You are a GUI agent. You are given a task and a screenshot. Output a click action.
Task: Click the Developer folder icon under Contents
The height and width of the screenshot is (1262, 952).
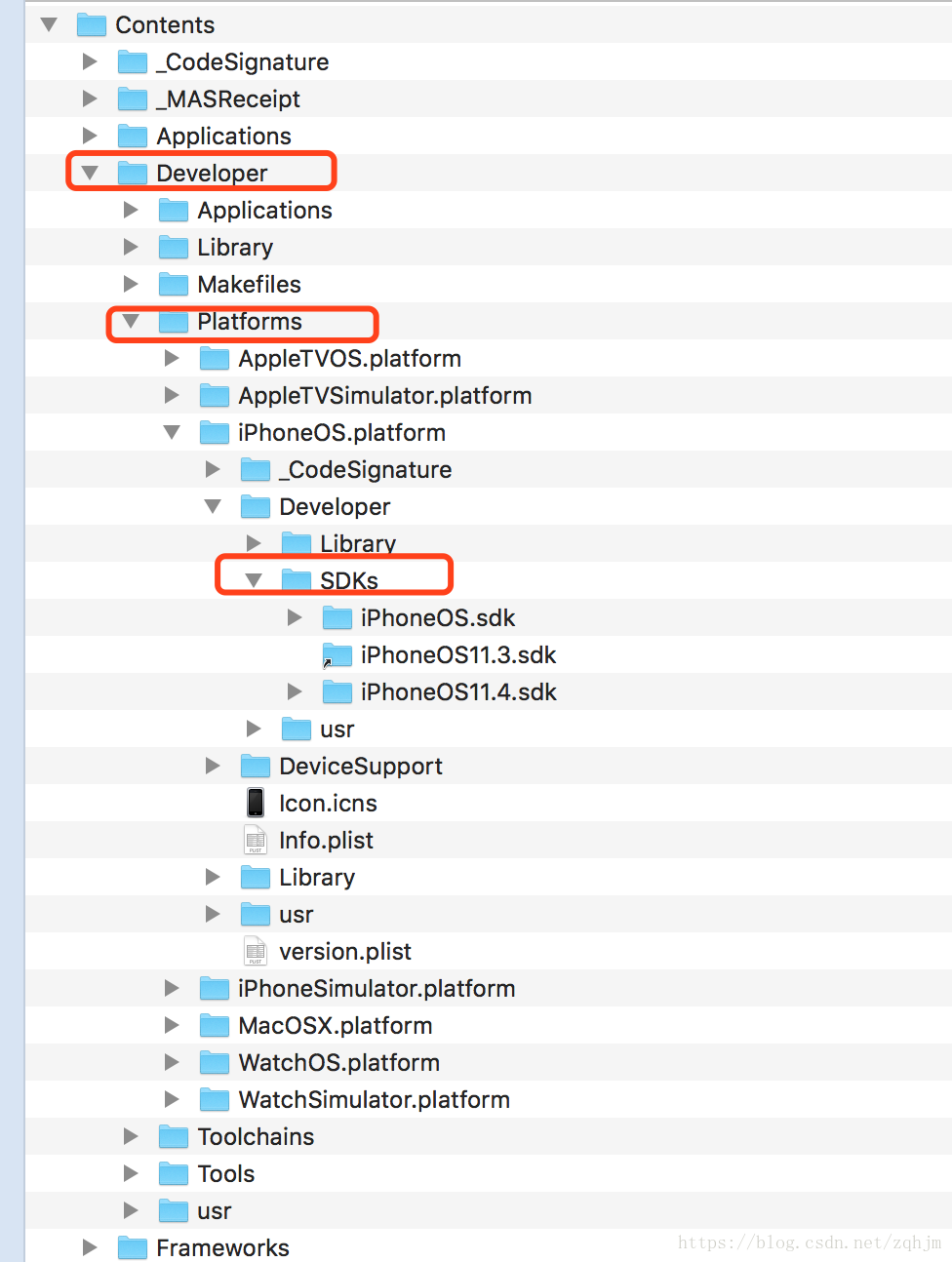point(133,173)
